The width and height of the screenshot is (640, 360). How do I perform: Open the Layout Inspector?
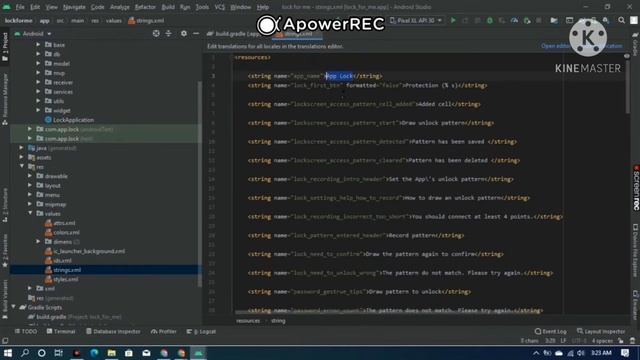point(601,331)
